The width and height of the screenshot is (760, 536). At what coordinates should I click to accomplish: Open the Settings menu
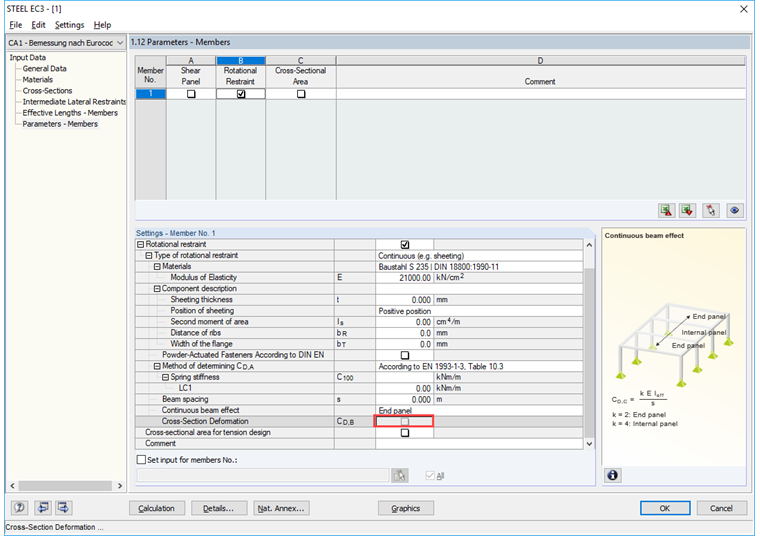[x=69, y=25]
